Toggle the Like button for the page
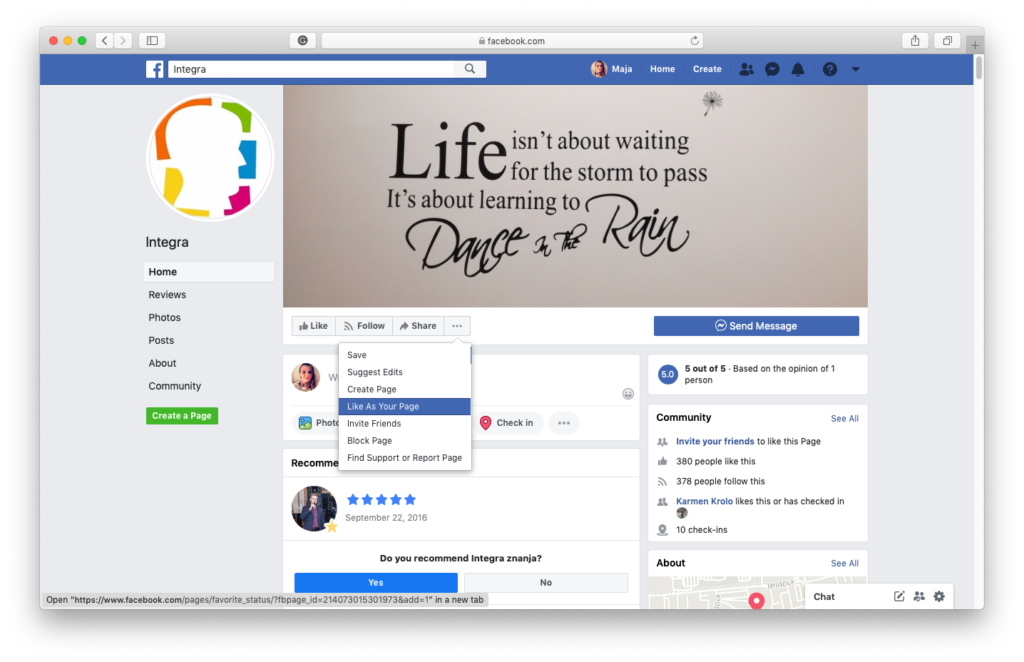Image resolution: width=1024 pixels, height=662 pixels. pyautogui.click(x=313, y=326)
